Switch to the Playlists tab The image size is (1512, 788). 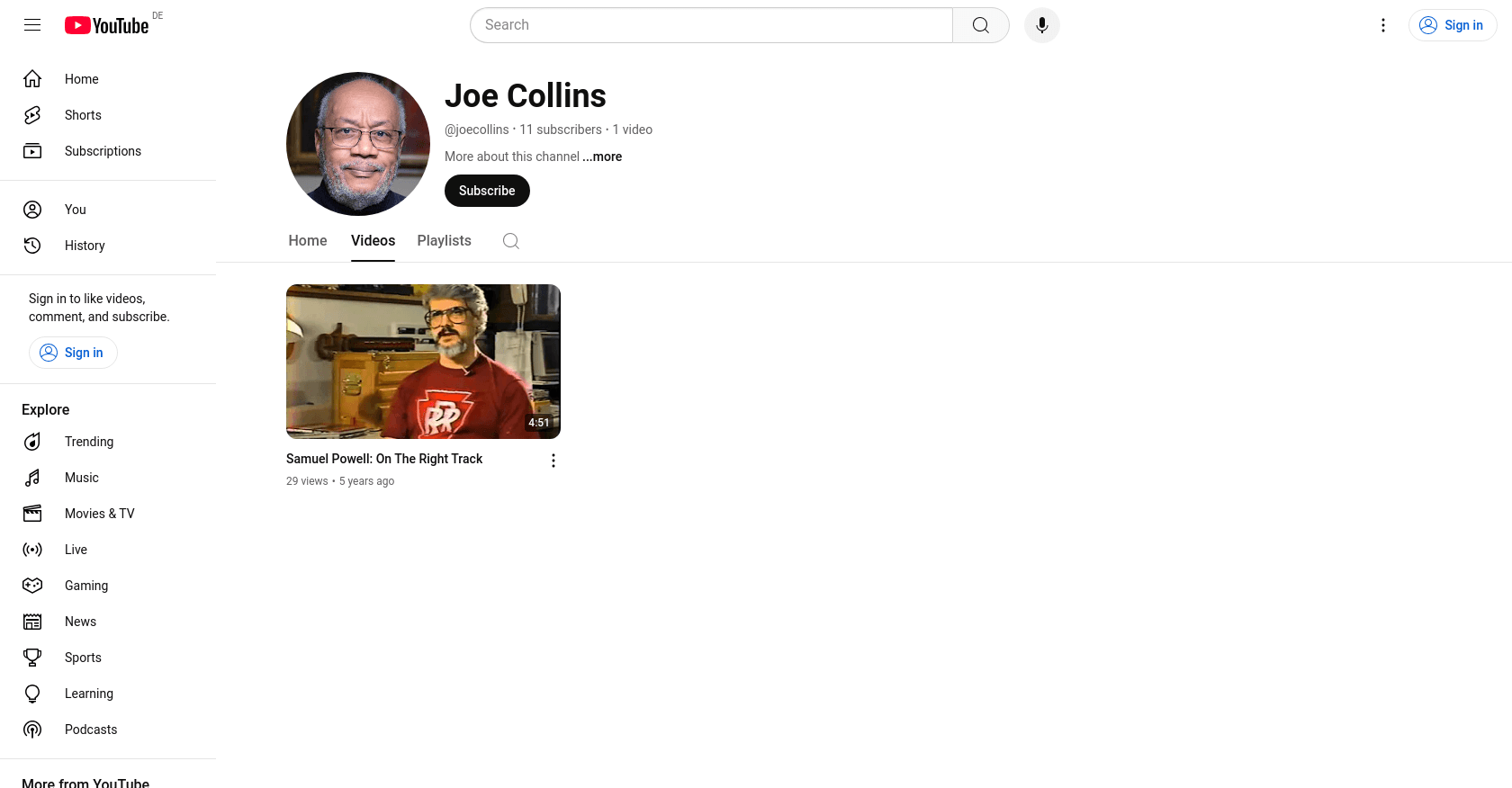[444, 241]
